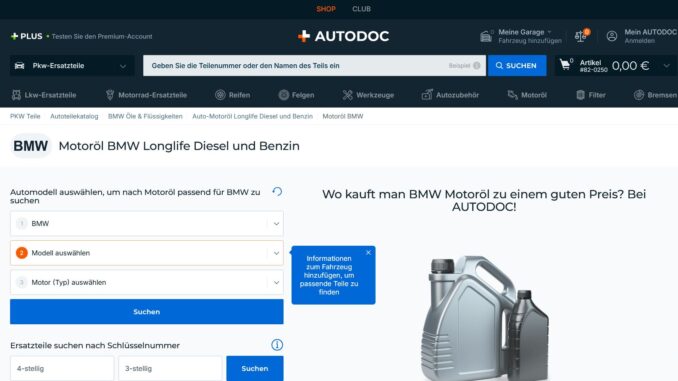Screen dimensions: 678x381
Task: Open the product comparison scale icon
Action: click(581, 36)
